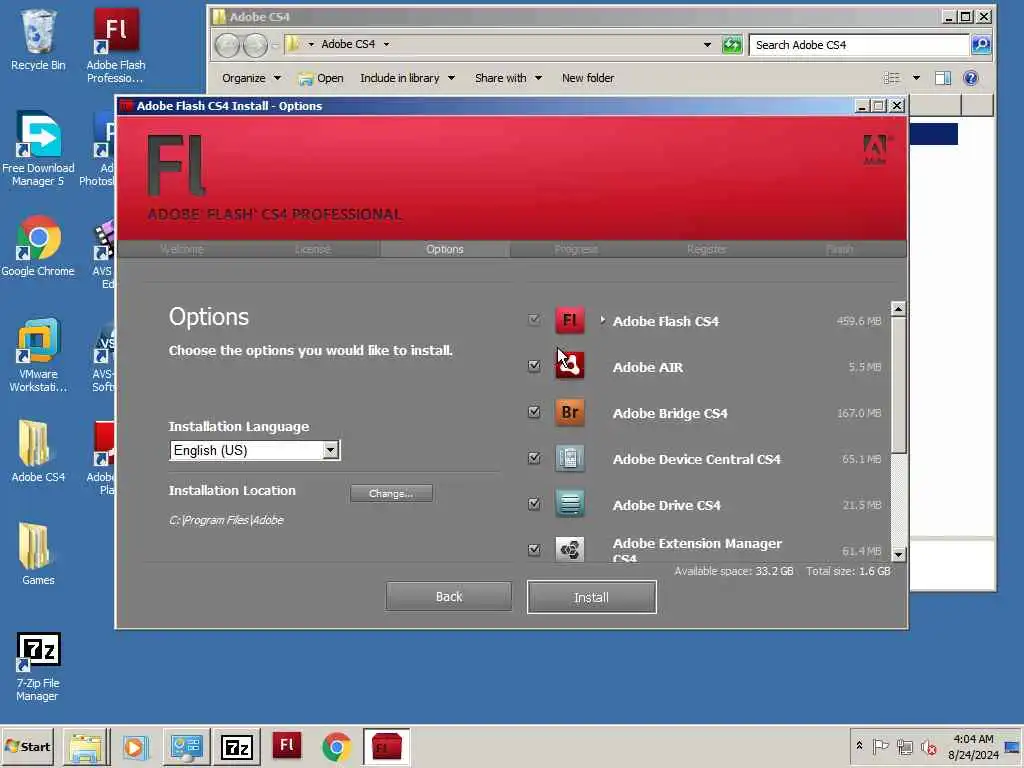Click Change... installation location button
This screenshot has height=768, width=1024.
point(391,494)
